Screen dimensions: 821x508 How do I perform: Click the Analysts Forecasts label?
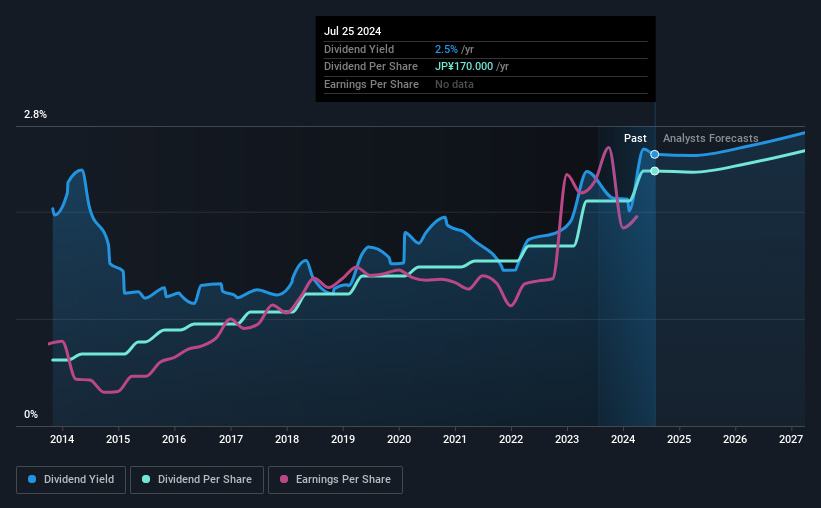coord(711,138)
